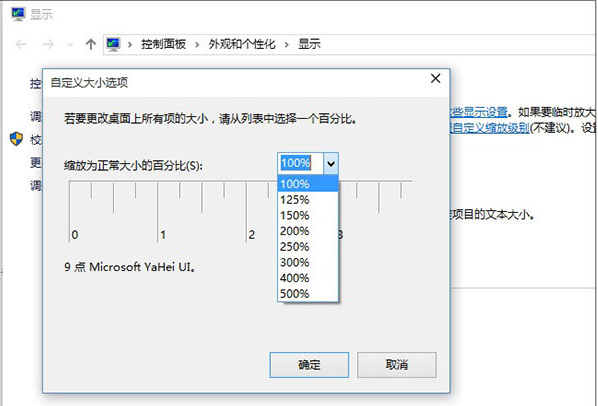The height and width of the screenshot is (406, 598).
Task: Expand chevron after 控制面板 in breadcrumb
Action: click(x=197, y=45)
